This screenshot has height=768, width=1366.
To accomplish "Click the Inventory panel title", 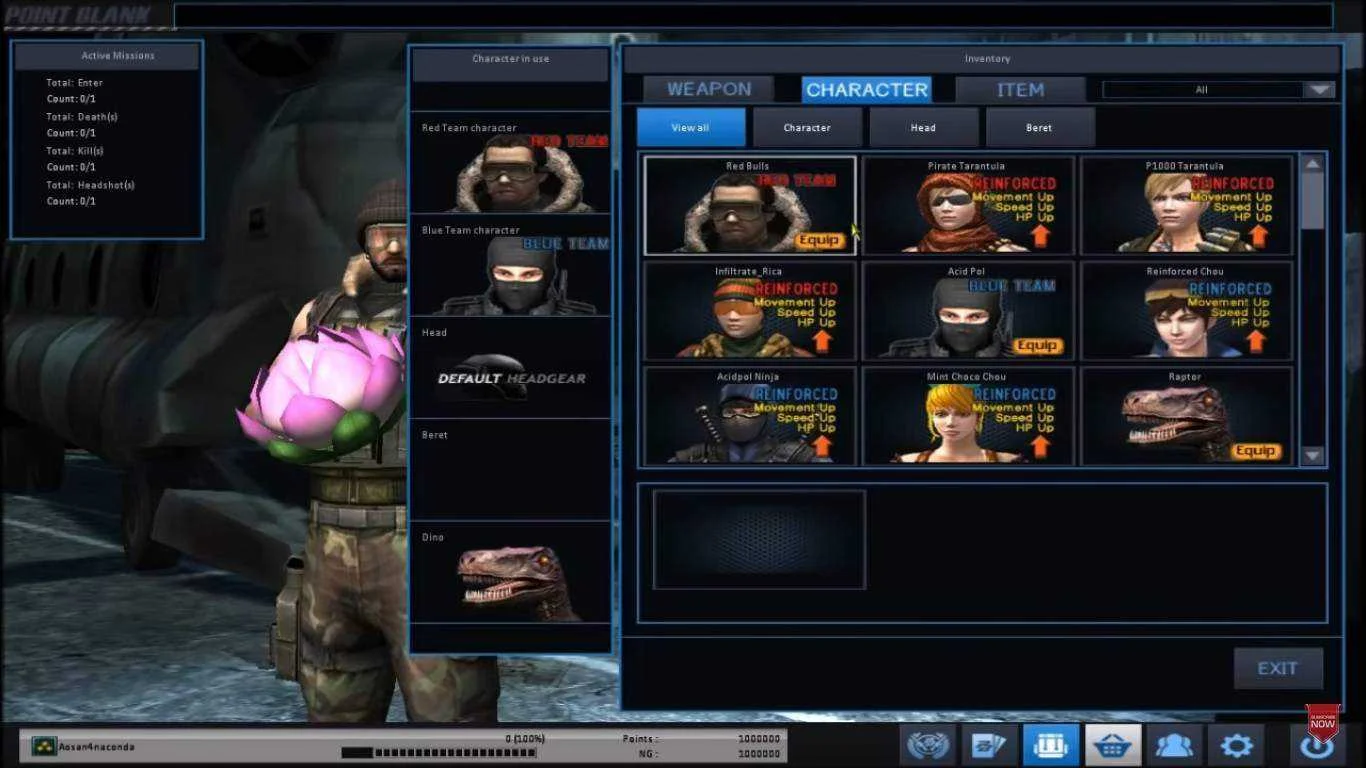I will tap(986, 59).
